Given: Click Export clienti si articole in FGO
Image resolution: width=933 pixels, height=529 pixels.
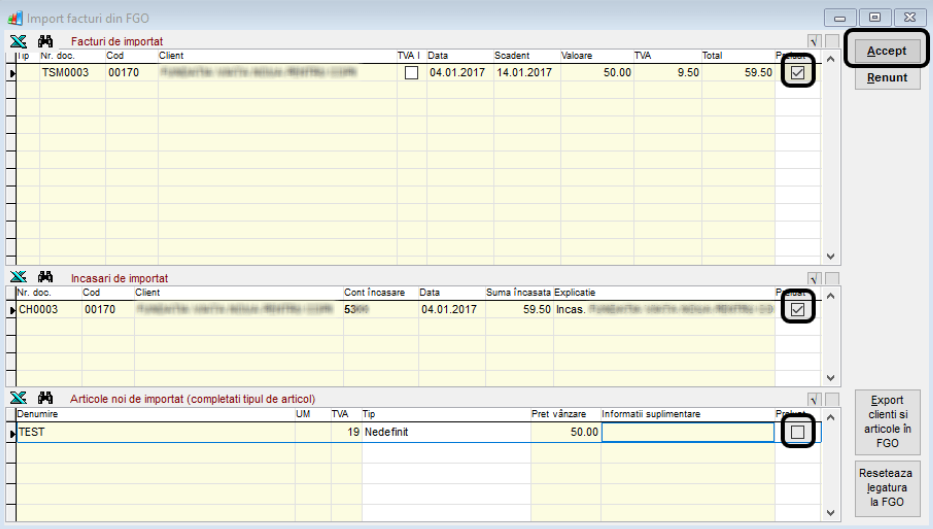Looking at the screenshot, I should pyautogui.click(x=887, y=421).
